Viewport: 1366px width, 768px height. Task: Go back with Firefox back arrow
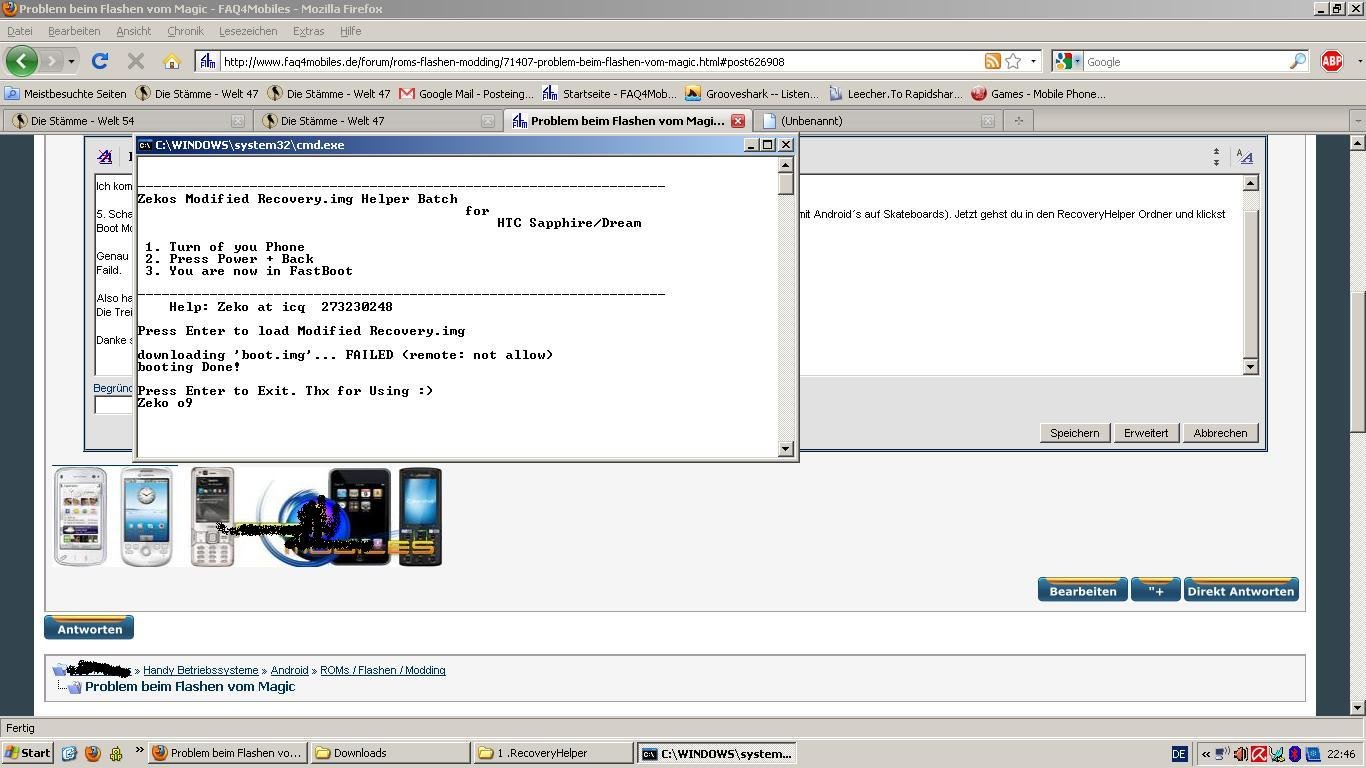(x=22, y=61)
